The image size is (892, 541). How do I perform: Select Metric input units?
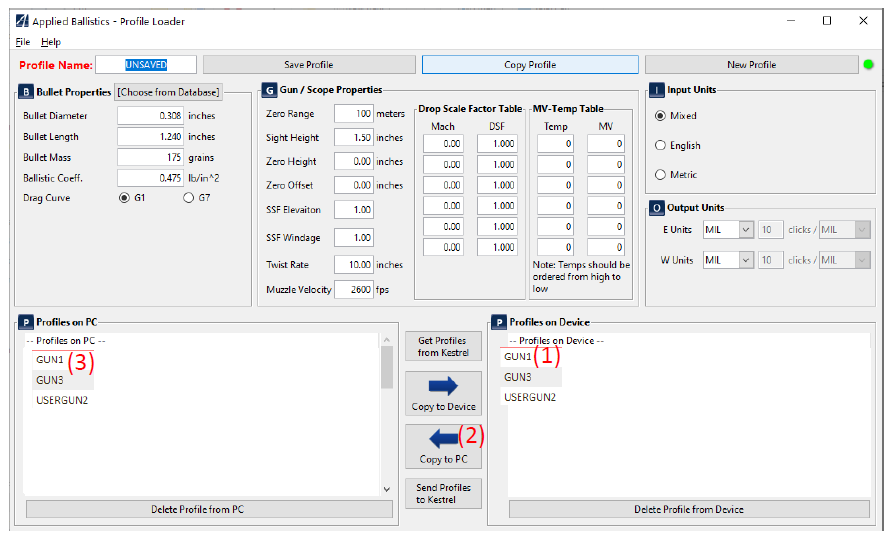pos(660,175)
